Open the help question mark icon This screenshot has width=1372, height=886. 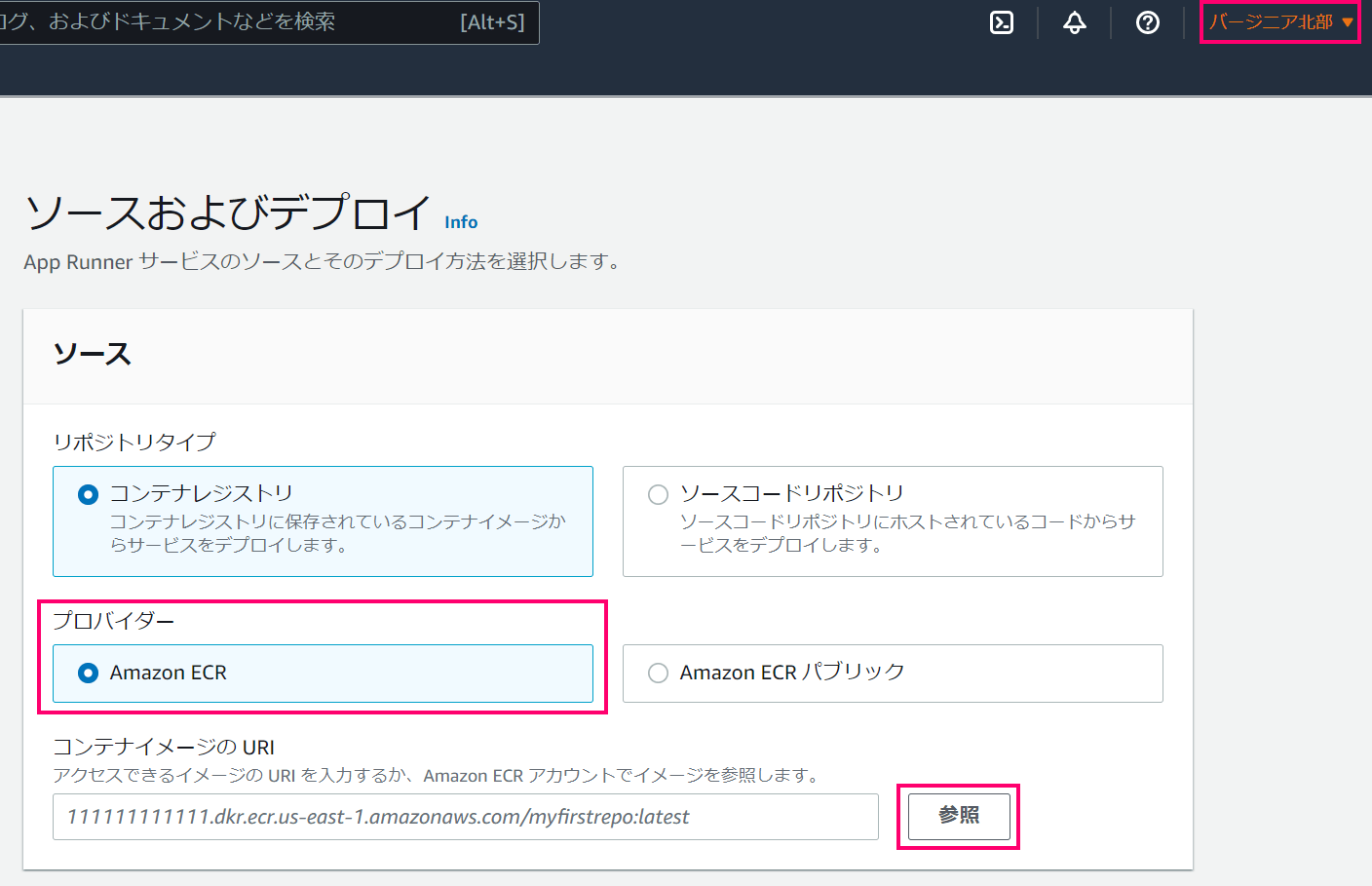(x=1147, y=22)
